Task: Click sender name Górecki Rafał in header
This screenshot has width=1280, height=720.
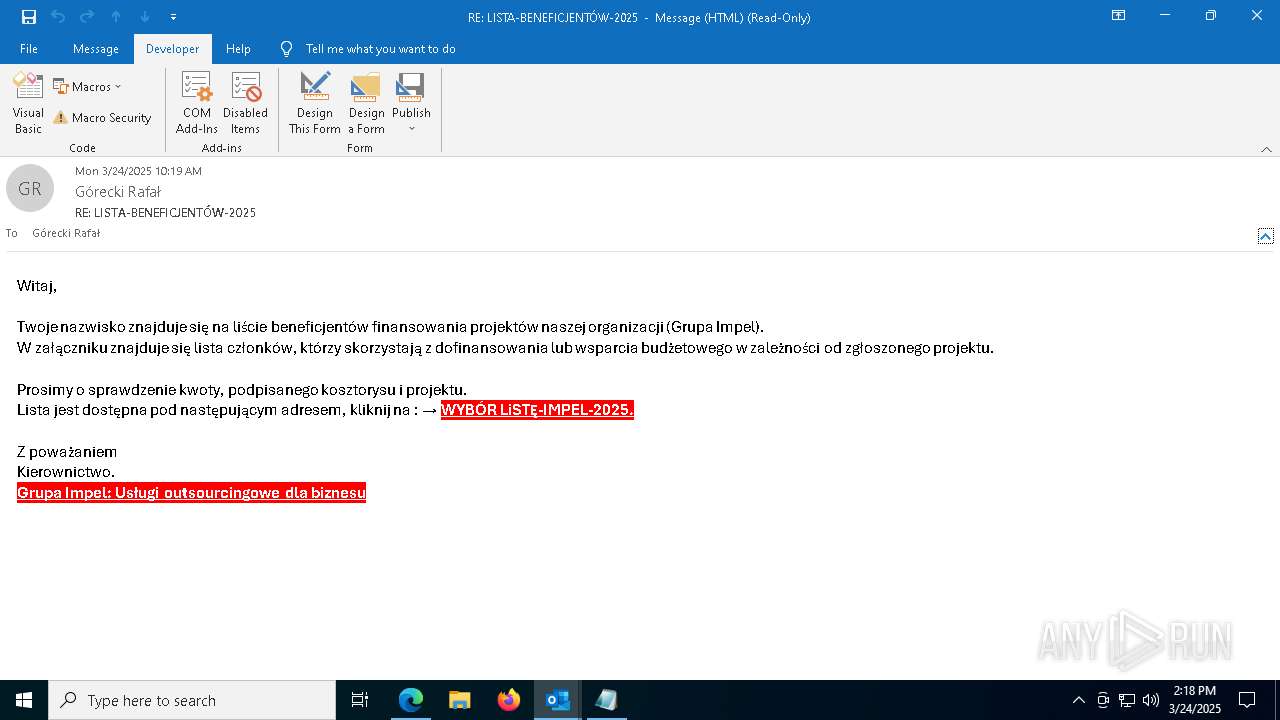Action: coord(118,192)
